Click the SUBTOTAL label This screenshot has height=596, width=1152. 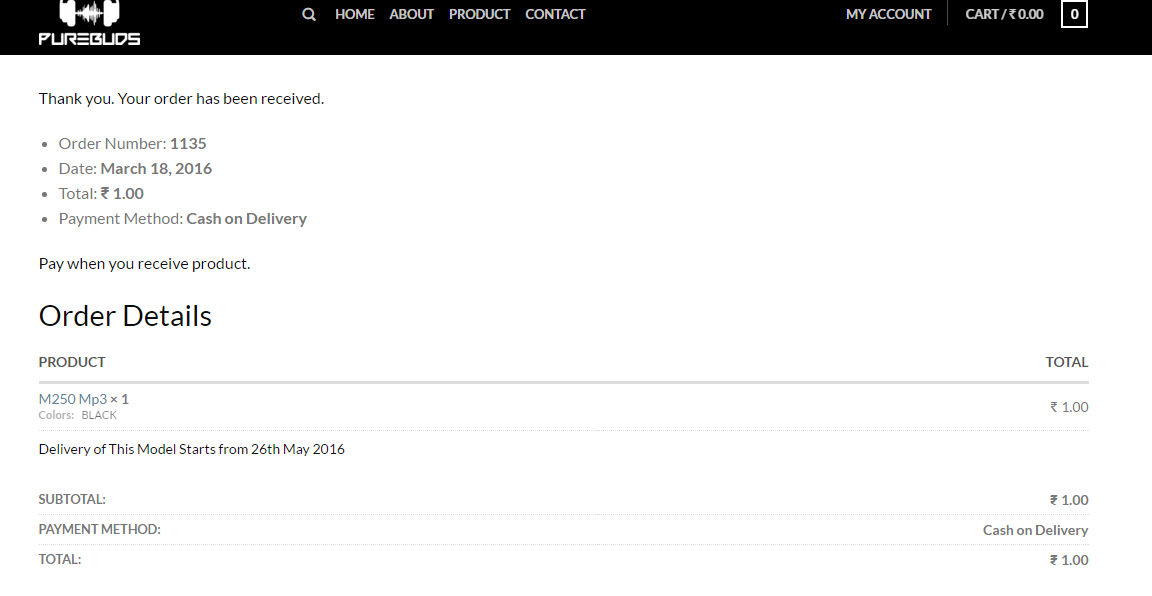tap(72, 499)
